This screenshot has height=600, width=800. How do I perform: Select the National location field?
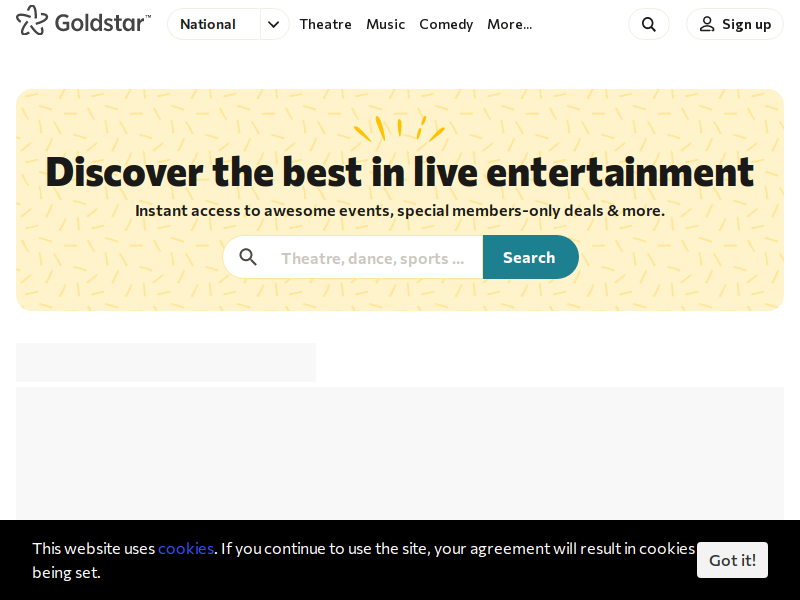[x=214, y=24]
